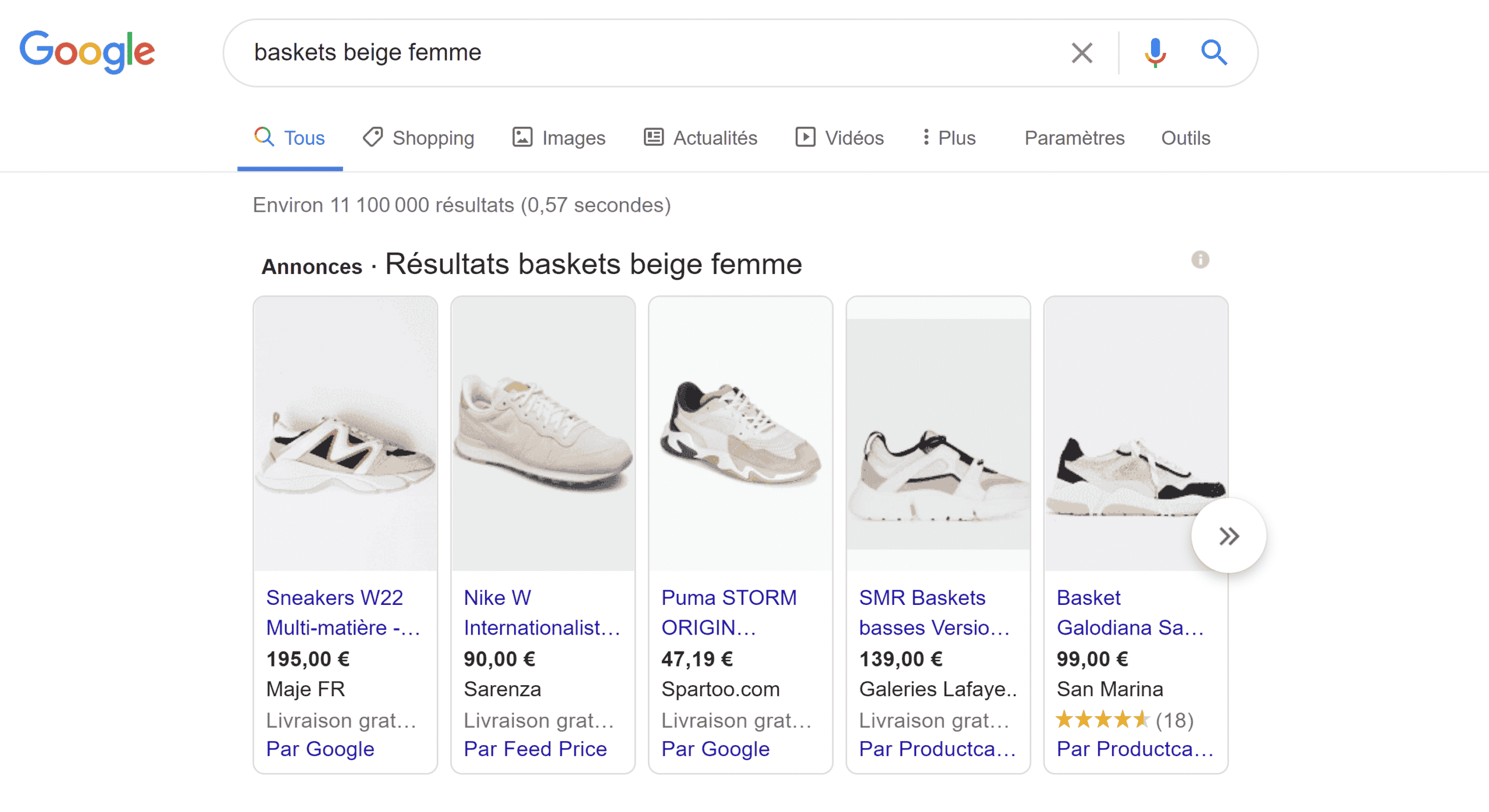Activate voice search with the microphone icon
1489x812 pixels.
[x=1154, y=52]
